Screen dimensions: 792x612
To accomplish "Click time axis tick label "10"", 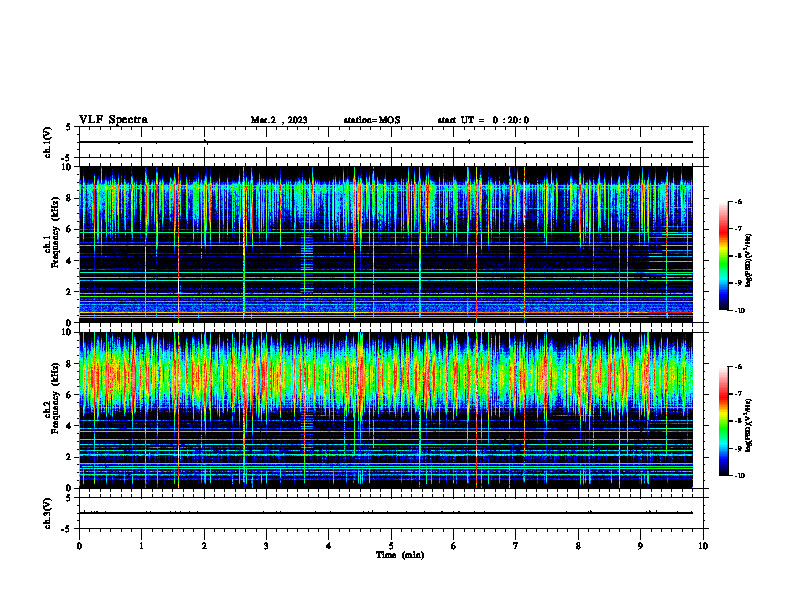I will coord(703,546).
